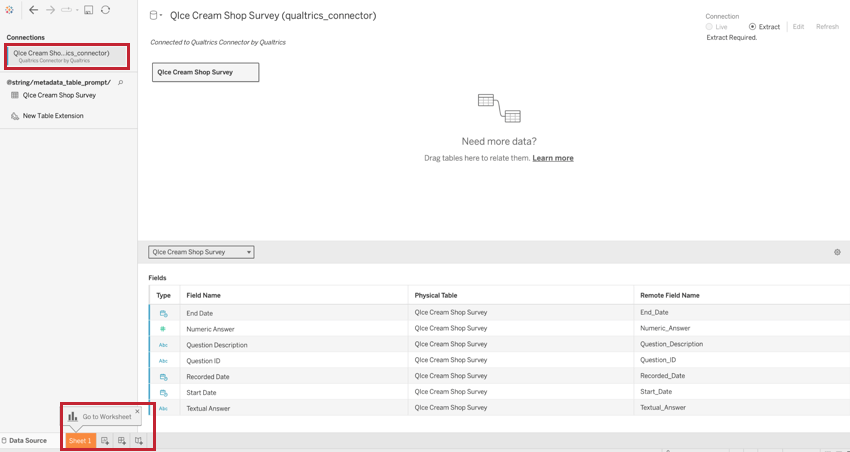Click the Tableau logo icon
Viewport: 850px width, 452px height.
(x=9, y=10)
